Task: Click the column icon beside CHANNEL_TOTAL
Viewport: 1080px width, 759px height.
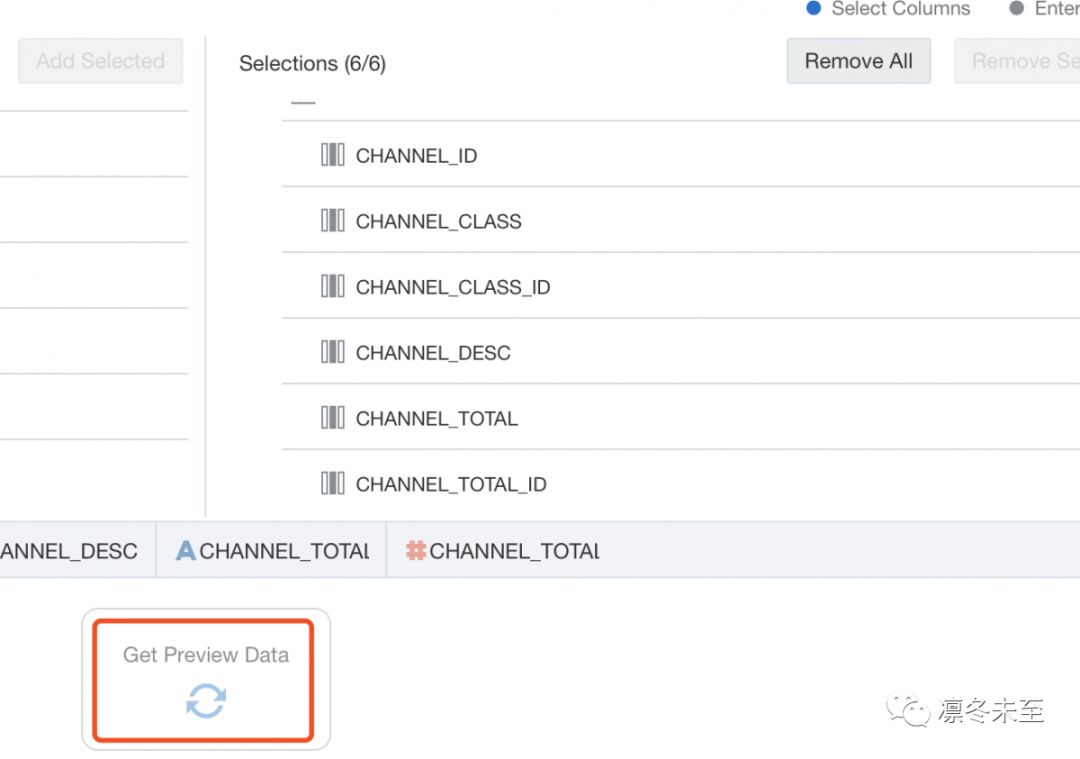Action: click(x=332, y=418)
